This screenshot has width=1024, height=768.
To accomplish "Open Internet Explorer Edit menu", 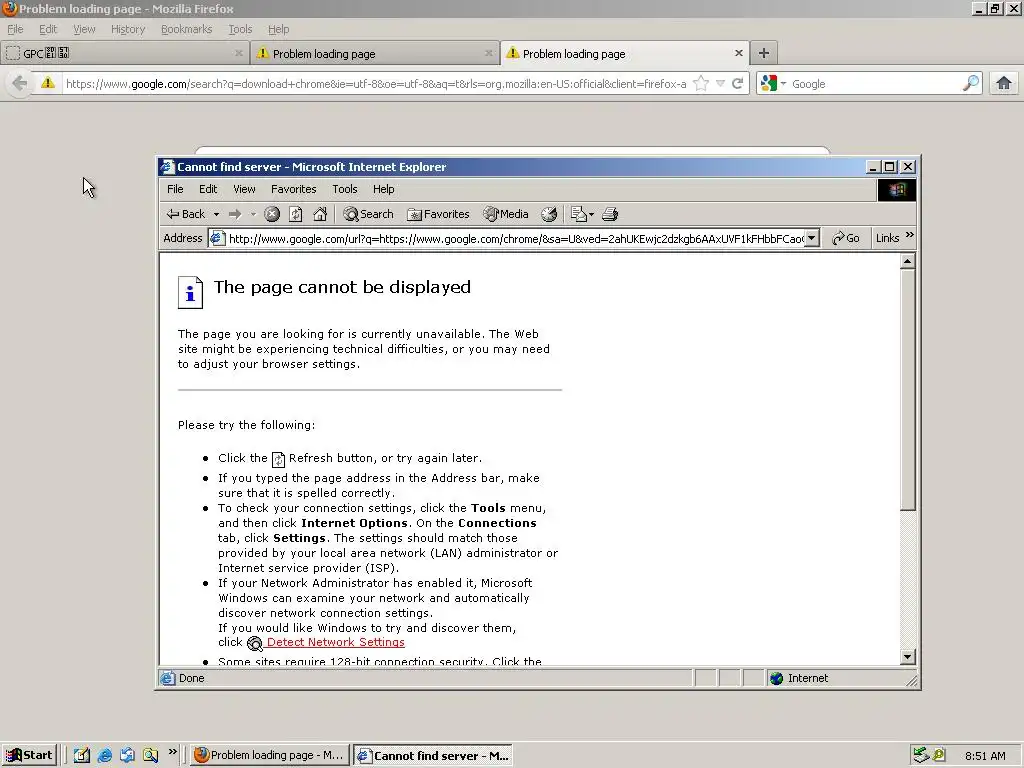I will click(x=208, y=189).
